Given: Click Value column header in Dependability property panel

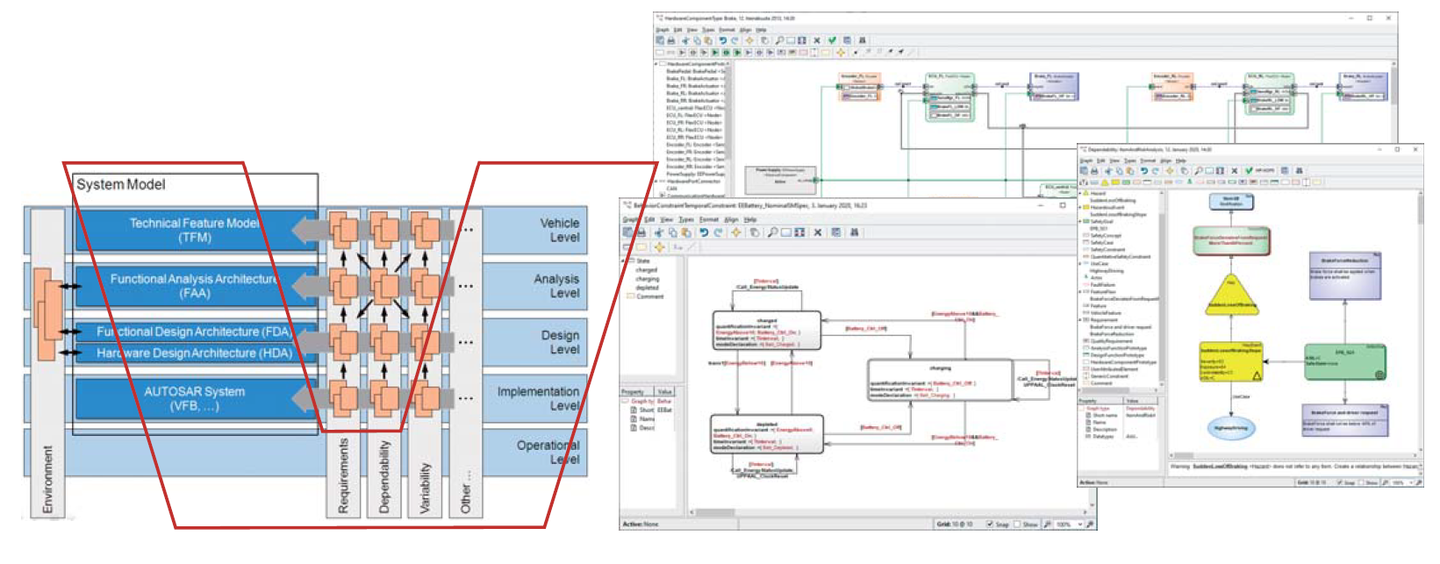Looking at the screenshot, I should pyautogui.click(x=1140, y=401).
